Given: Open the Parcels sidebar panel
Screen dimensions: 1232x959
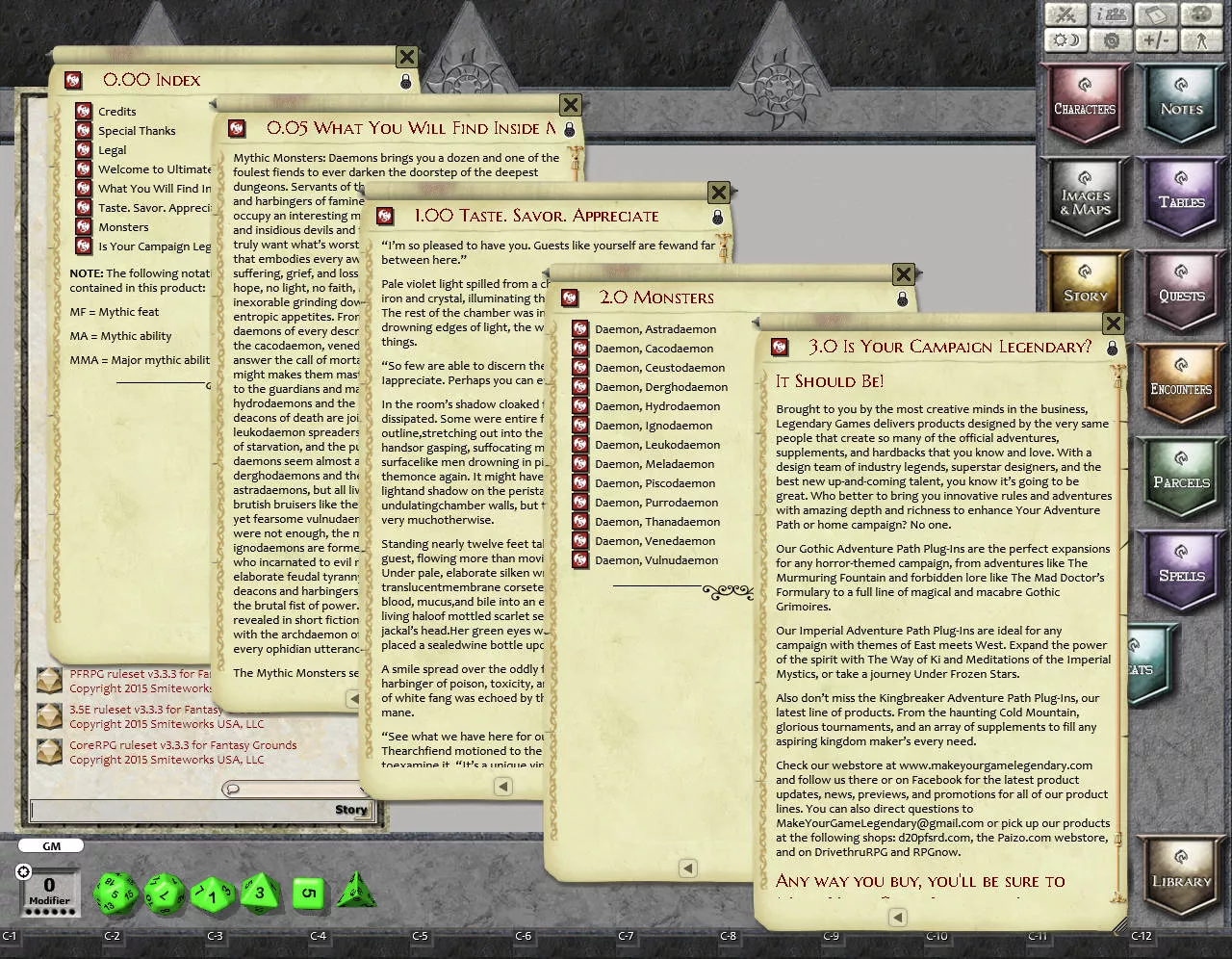Looking at the screenshot, I should (1181, 477).
